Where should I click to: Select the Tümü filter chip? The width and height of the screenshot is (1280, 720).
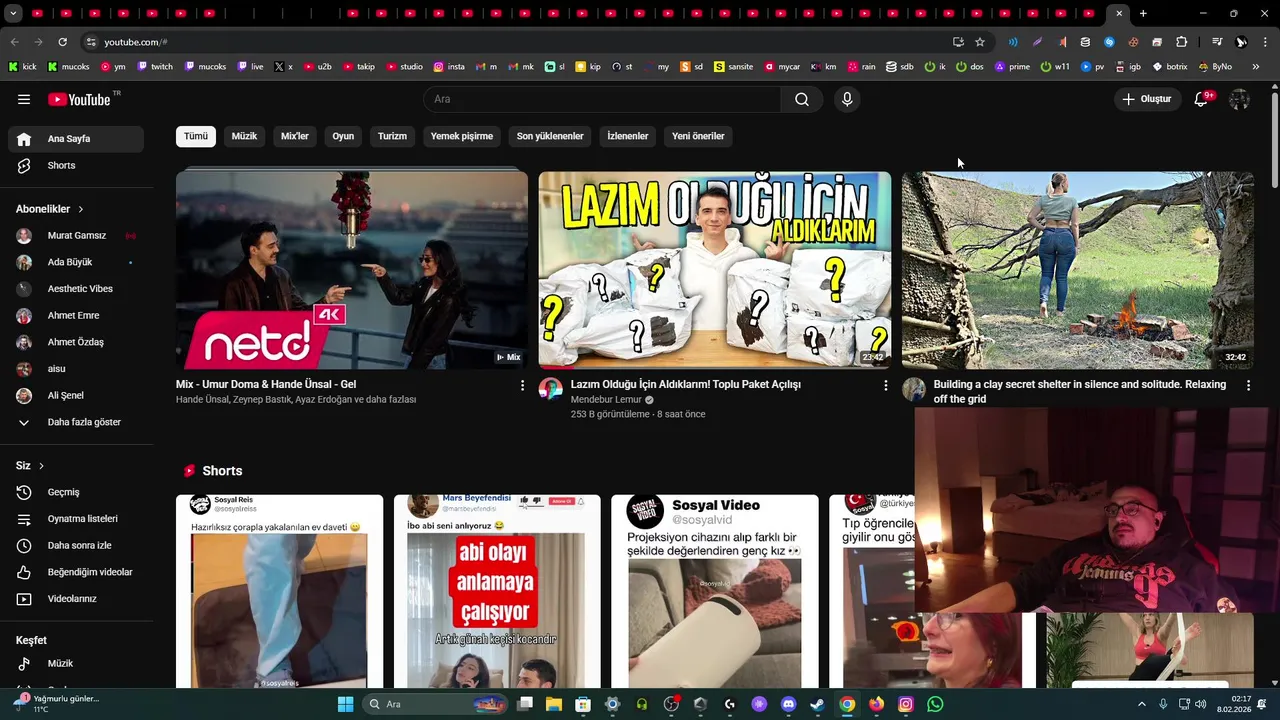(x=196, y=136)
